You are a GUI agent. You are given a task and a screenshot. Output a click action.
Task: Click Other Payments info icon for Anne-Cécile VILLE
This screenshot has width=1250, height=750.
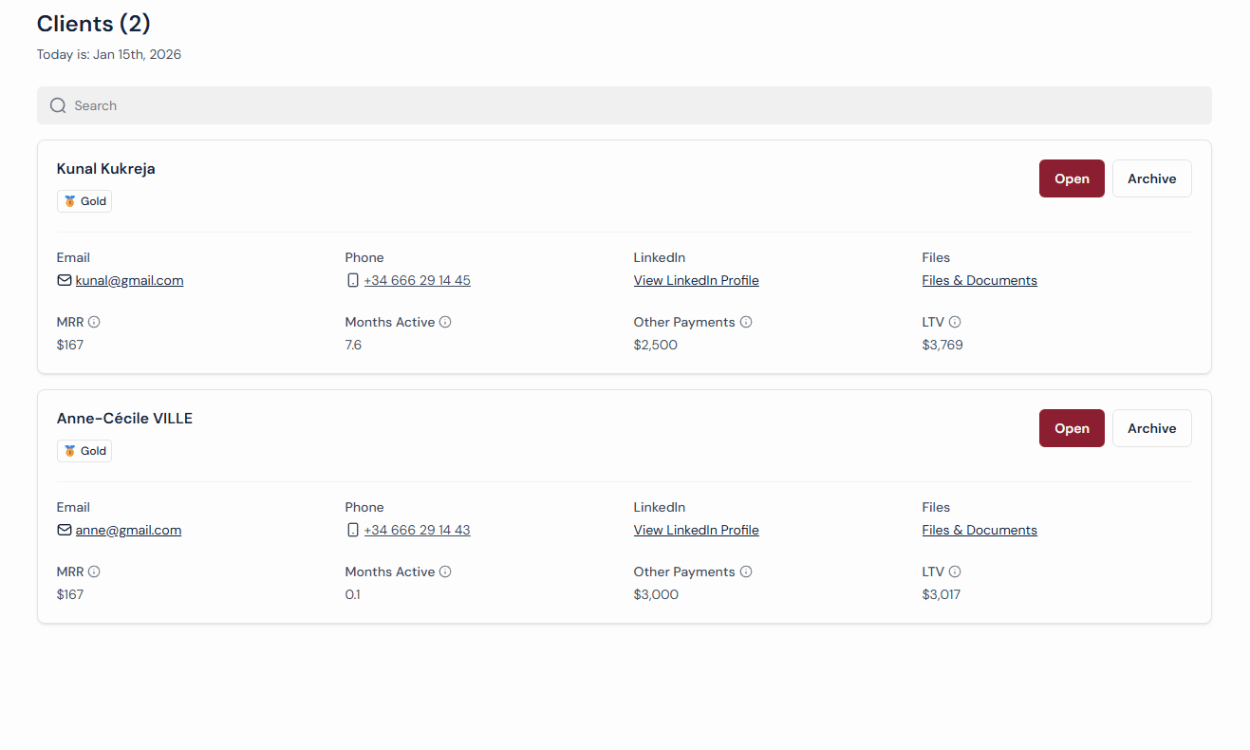click(x=746, y=572)
